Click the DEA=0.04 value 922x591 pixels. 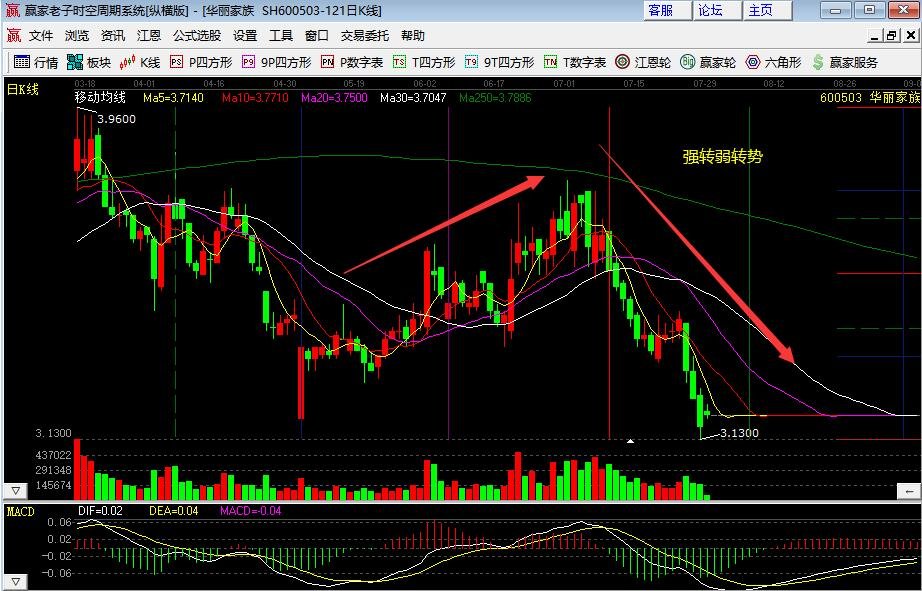click(173, 511)
